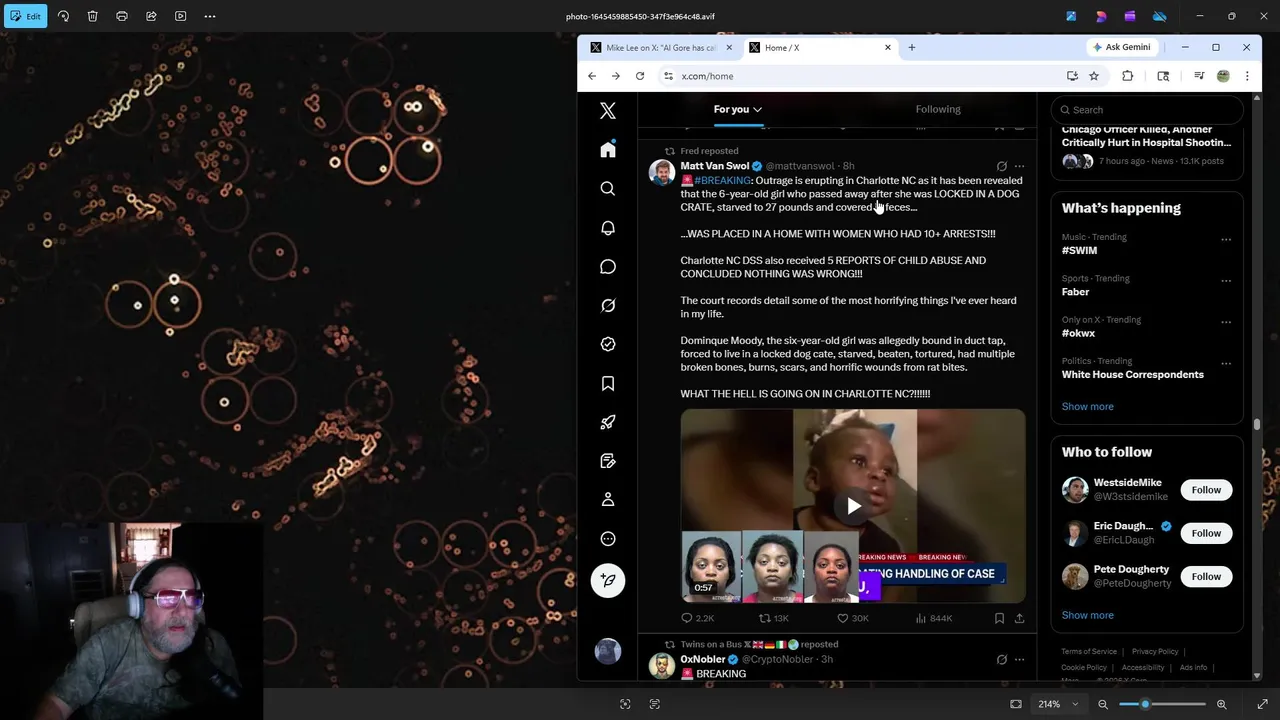Open Terms of Service link

pyautogui.click(x=1089, y=652)
